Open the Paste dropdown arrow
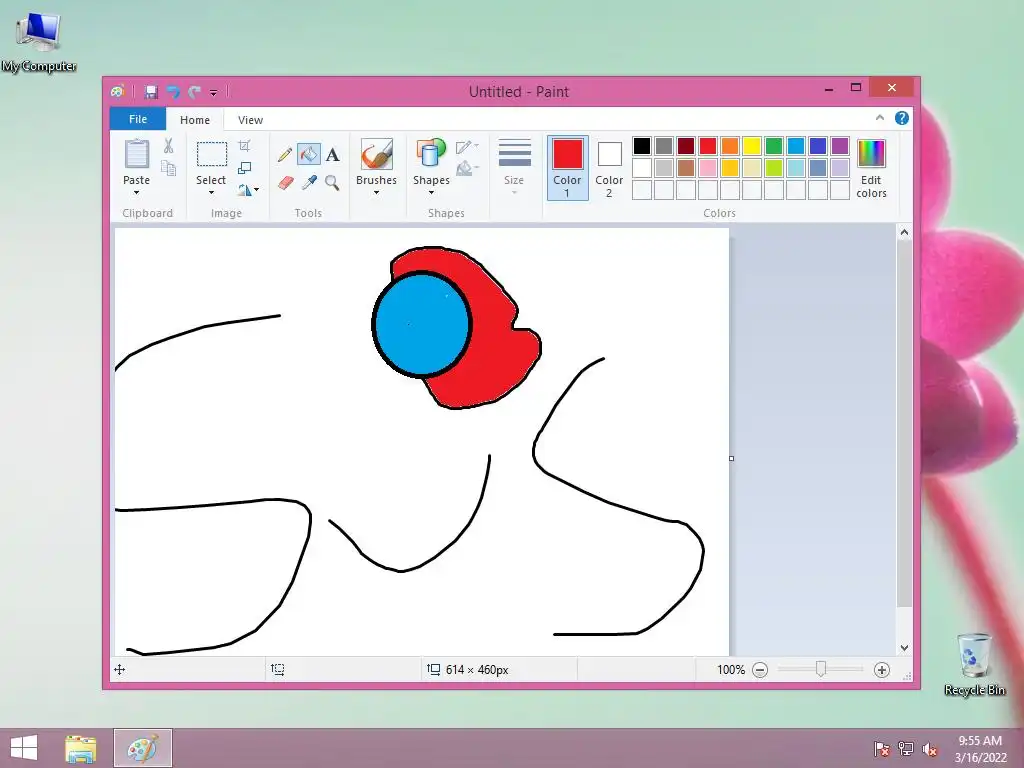Screen dimensions: 1024x768 click(x=136, y=193)
